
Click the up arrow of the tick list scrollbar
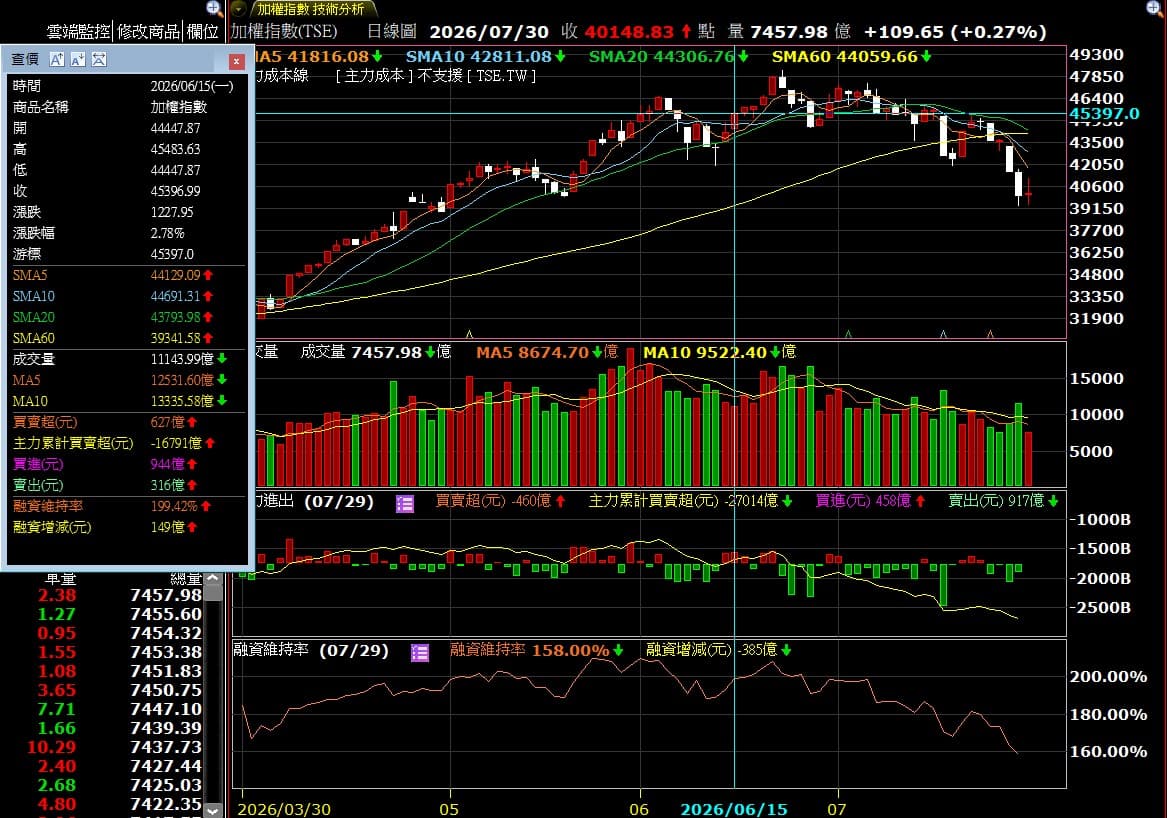[213, 578]
